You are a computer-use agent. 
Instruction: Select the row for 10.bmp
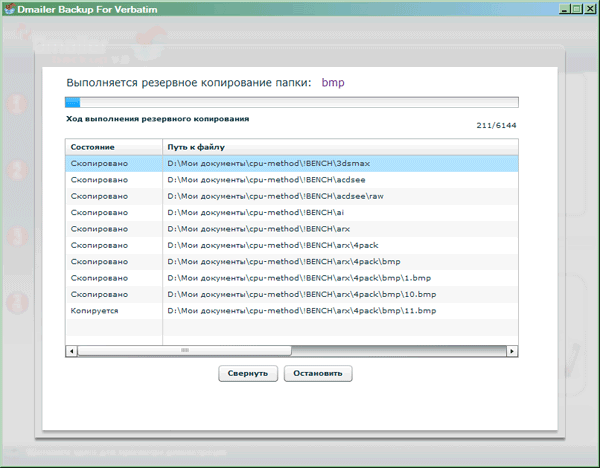pyautogui.click(x=291, y=294)
